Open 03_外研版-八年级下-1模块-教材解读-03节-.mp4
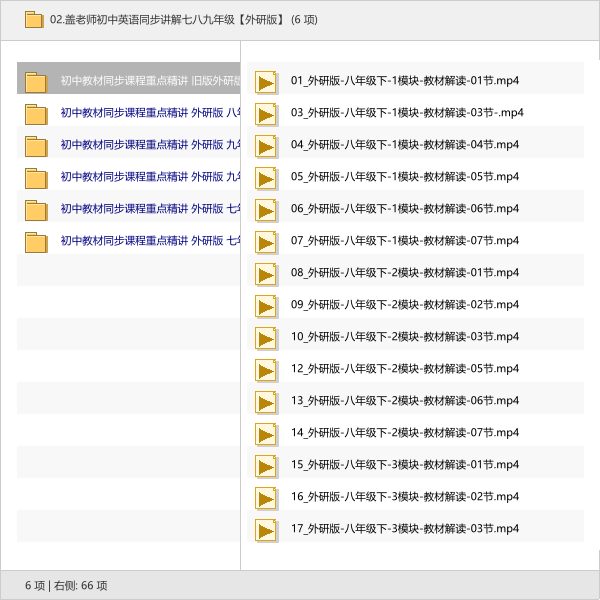 407,112
